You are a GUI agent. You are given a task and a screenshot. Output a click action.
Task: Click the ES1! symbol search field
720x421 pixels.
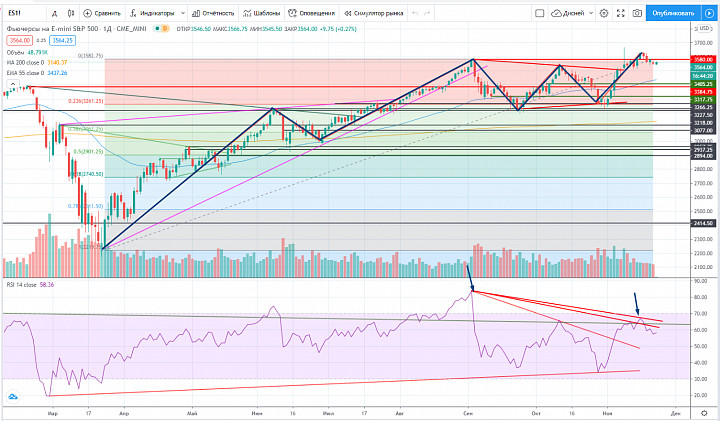[x=24, y=13]
